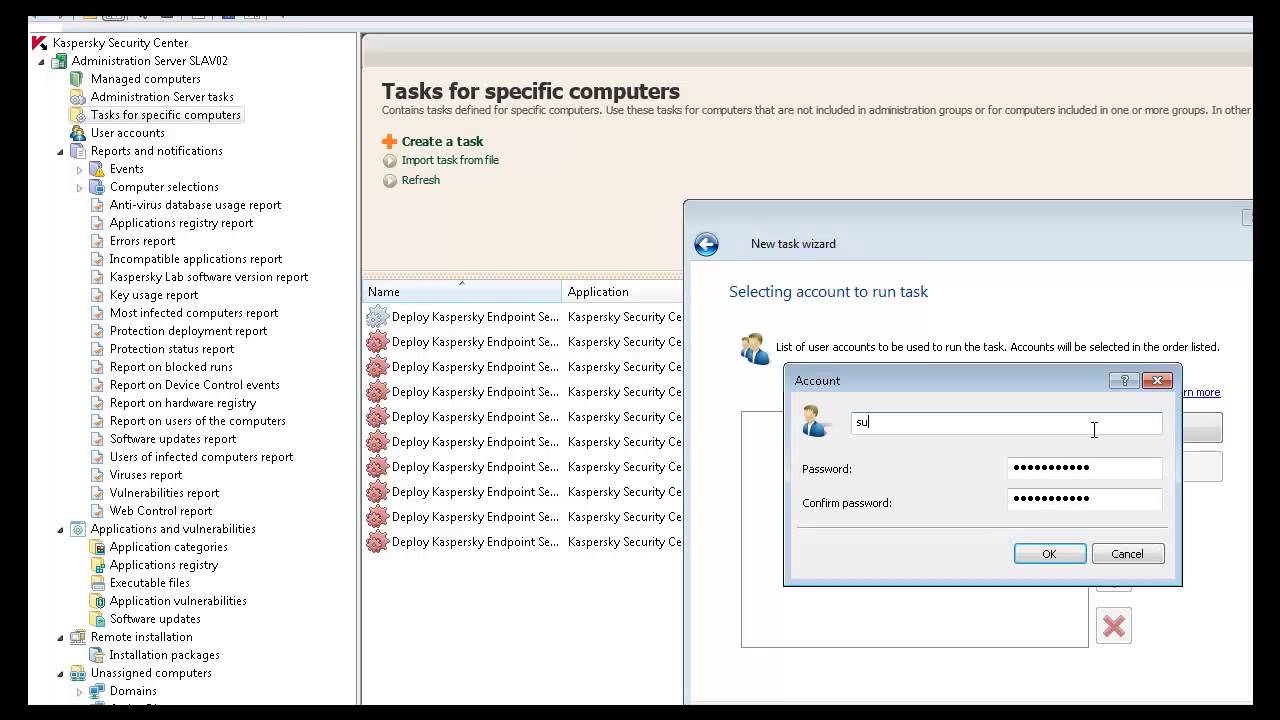
Task: Cancel the Account dialog
Action: 1127,554
